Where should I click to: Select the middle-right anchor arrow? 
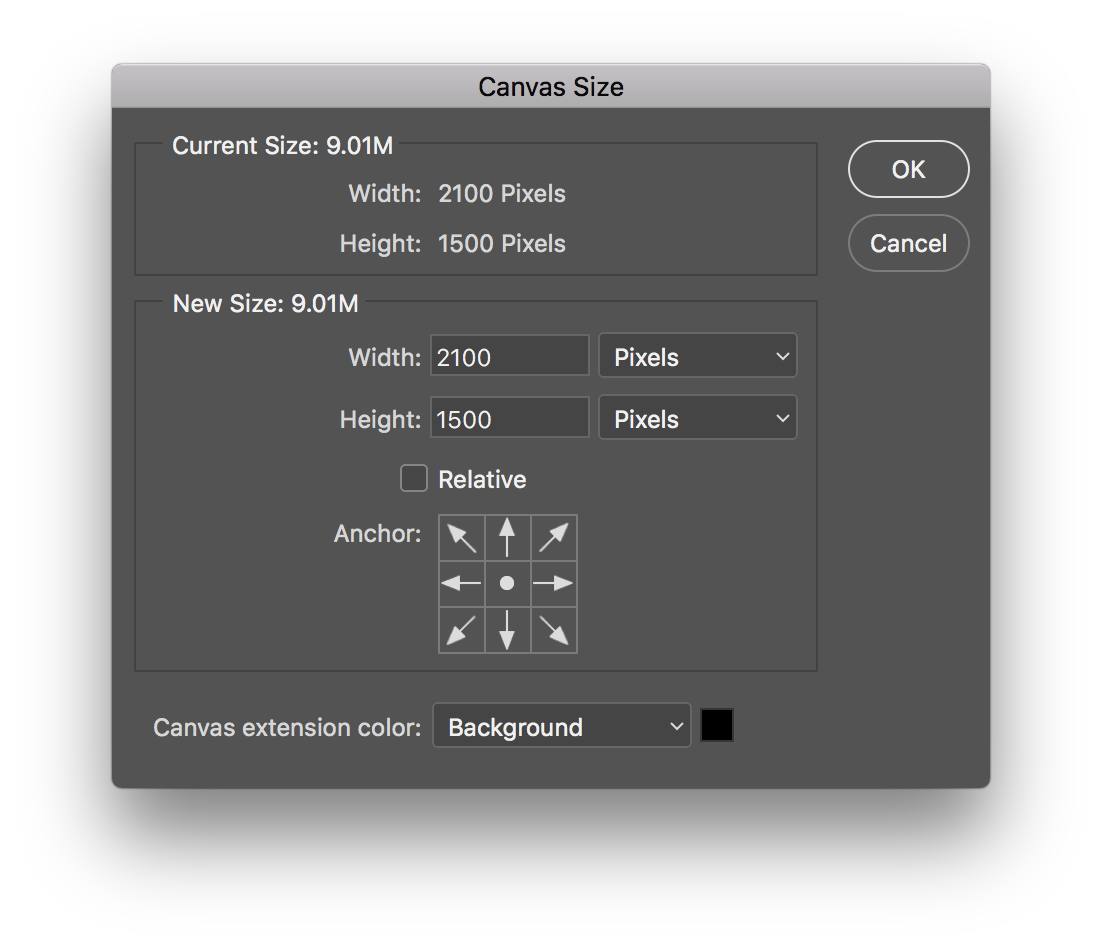[553, 583]
